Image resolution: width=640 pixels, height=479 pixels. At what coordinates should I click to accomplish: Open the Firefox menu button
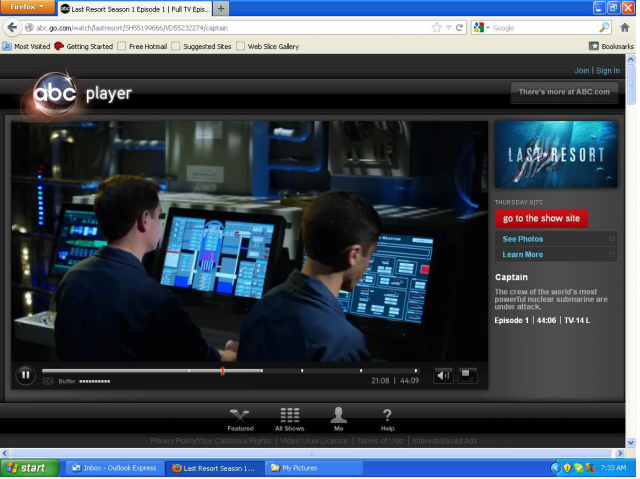click(x=27, y=7)
